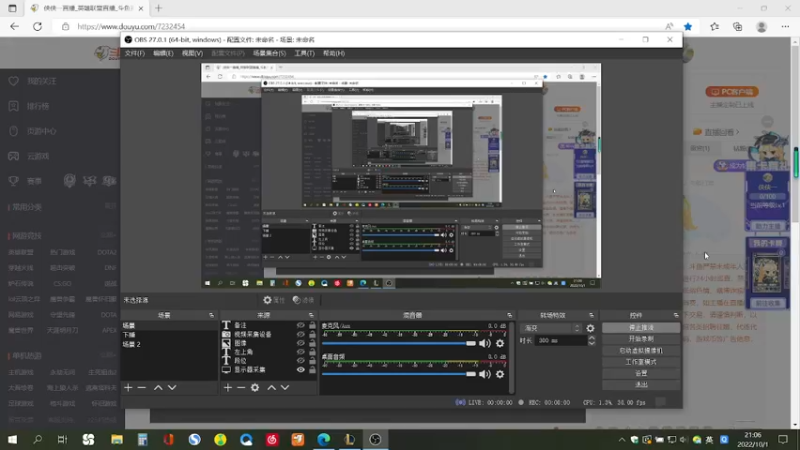Toggle the lock on the 显示器采集 source

(312, 369)
